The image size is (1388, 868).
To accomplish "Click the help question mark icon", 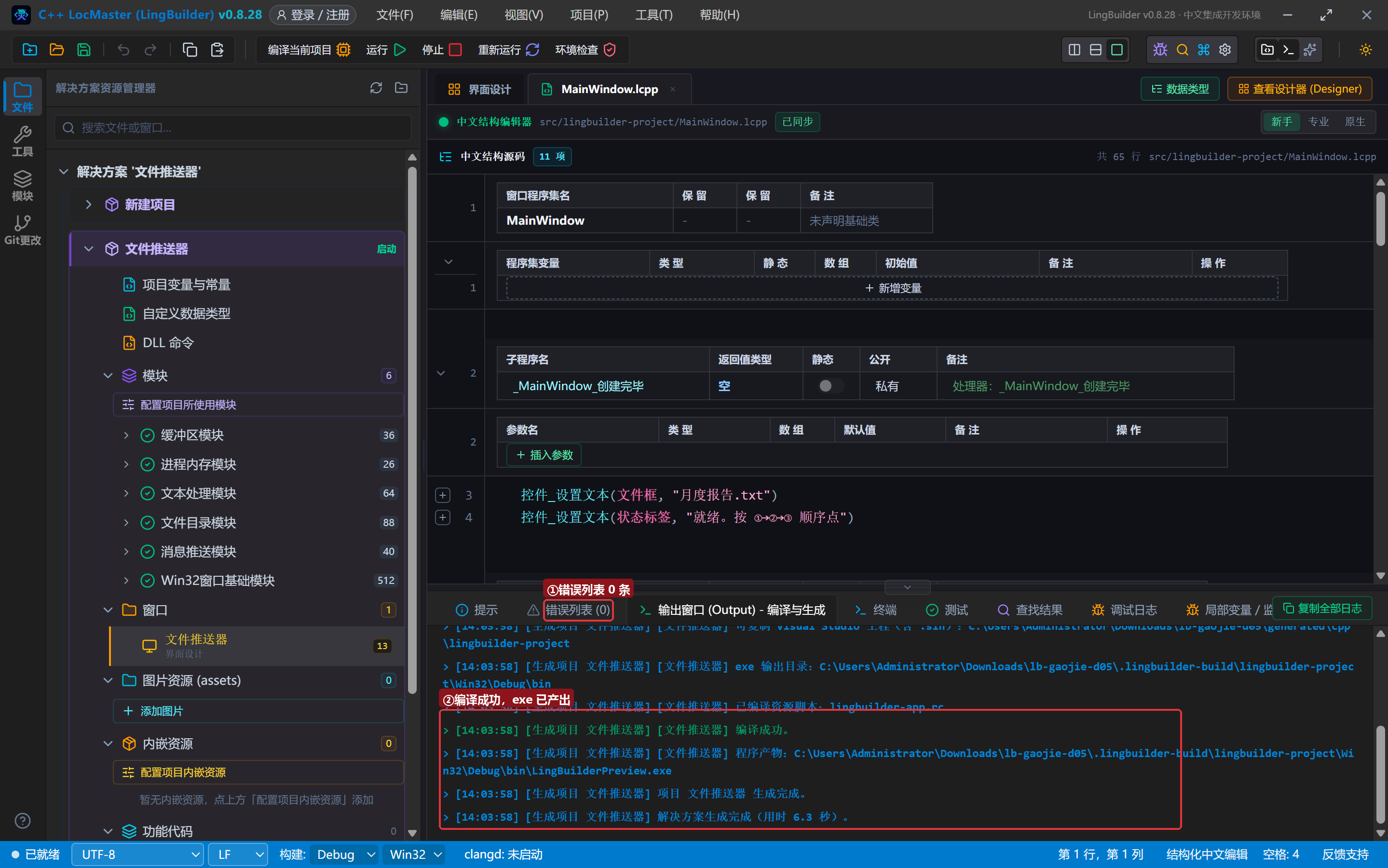I will pyautogui.click(x=22, y=820).
